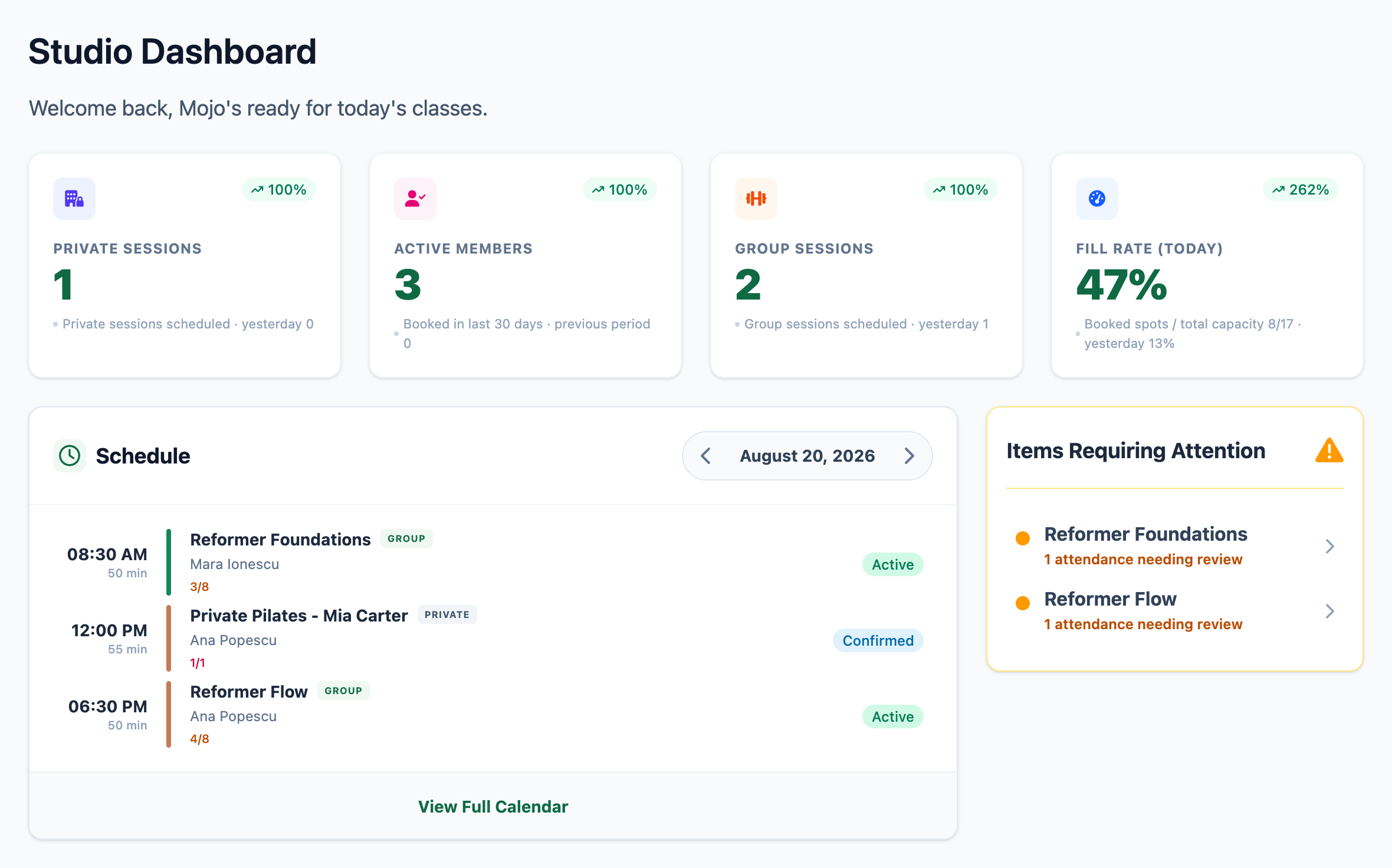Click the 08:30 AM time slot
Screen dimensions: 1392x868
tap(107, 554)
